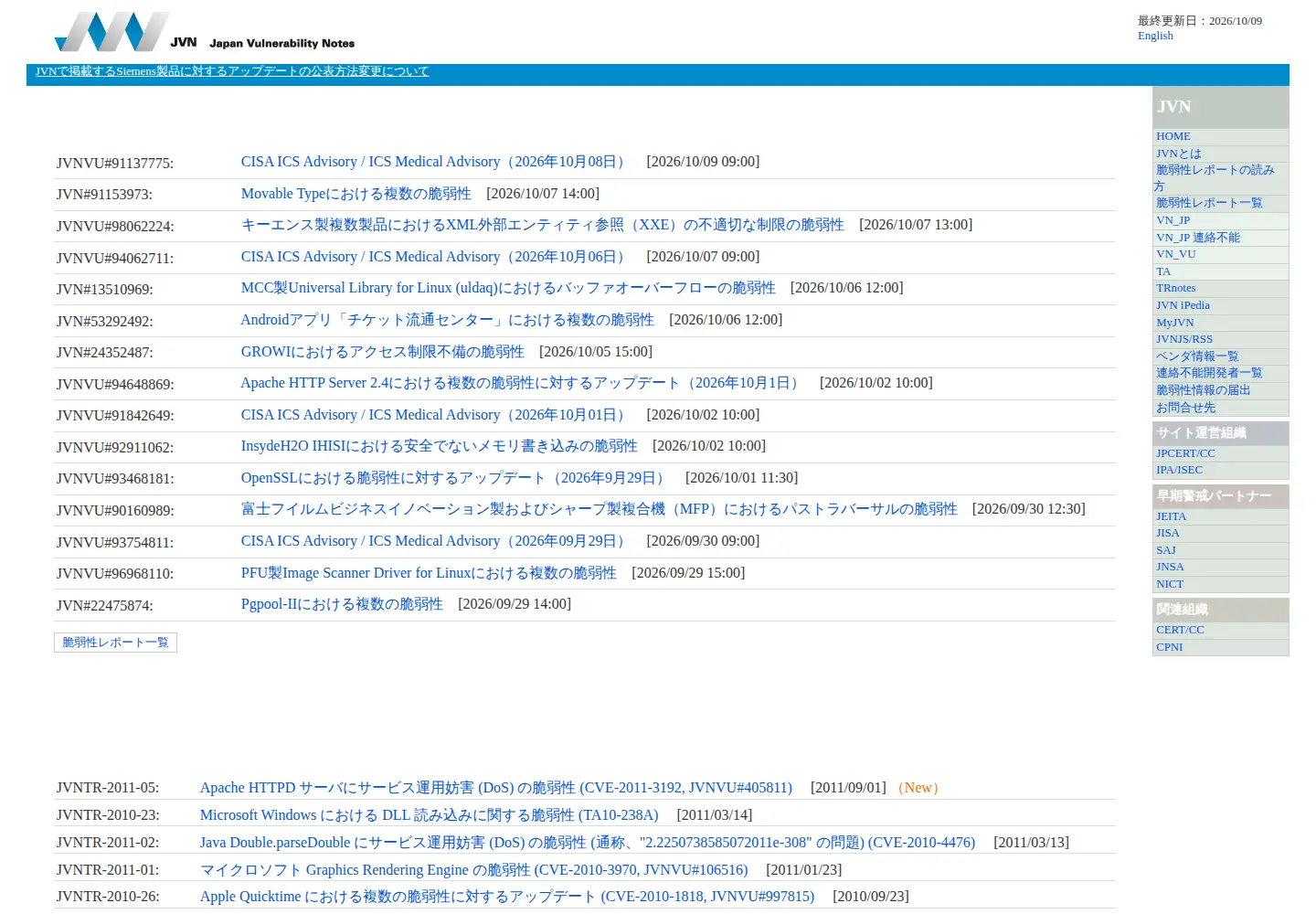This screenshot has width=1316, height=914.
Task: Open the Apache HTTP Server 2.4 update report
Action: tap(523, 383)
